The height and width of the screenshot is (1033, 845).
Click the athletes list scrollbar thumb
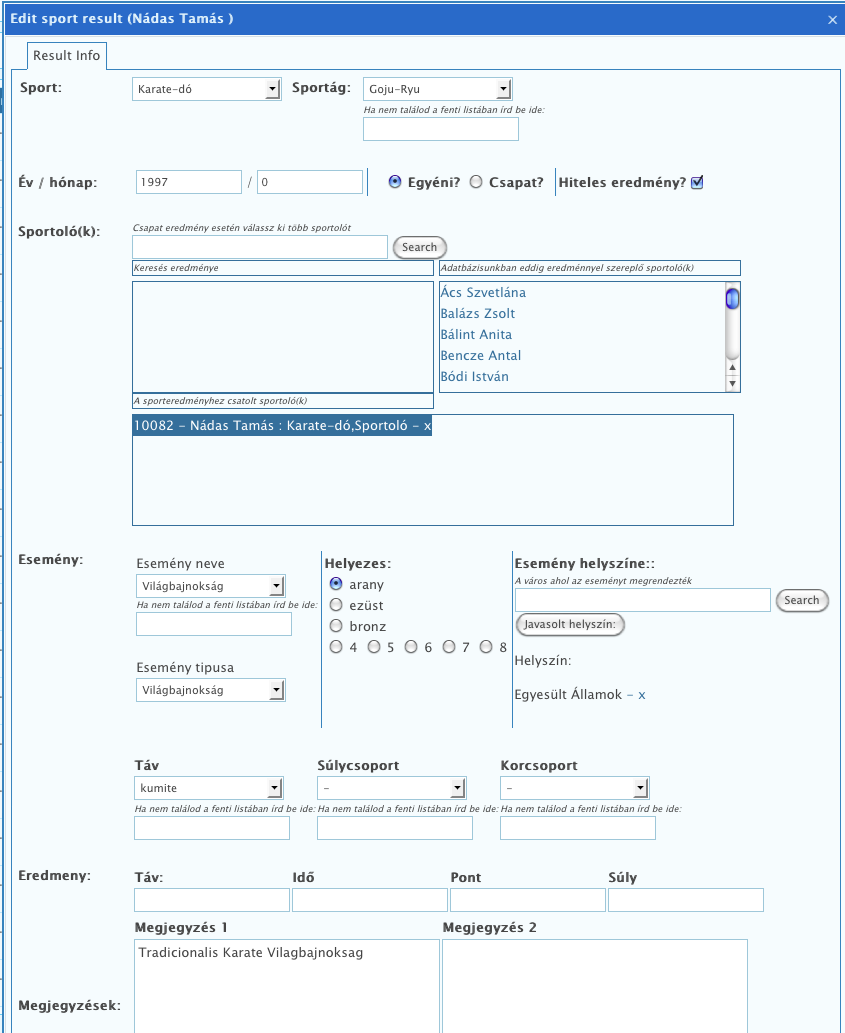click(732, 299)
